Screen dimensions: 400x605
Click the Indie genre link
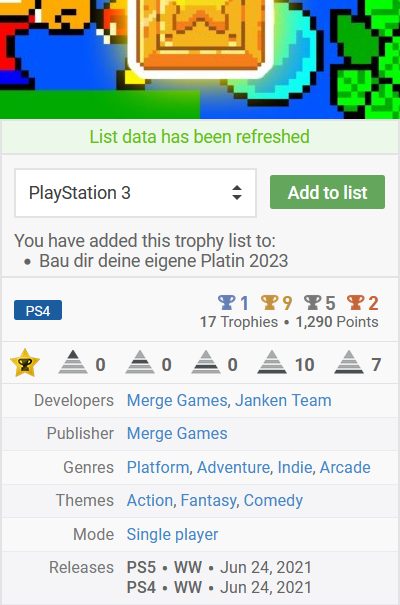(x=295, y=468)
